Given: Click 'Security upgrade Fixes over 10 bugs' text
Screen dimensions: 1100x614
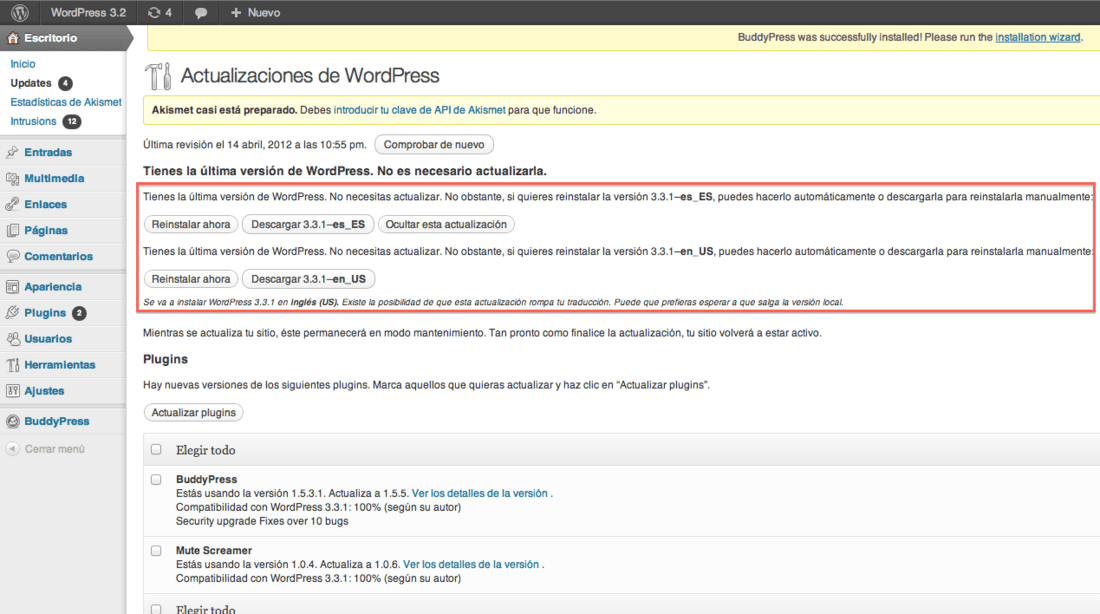Looking at the screenshot, I should click(262, 521).
